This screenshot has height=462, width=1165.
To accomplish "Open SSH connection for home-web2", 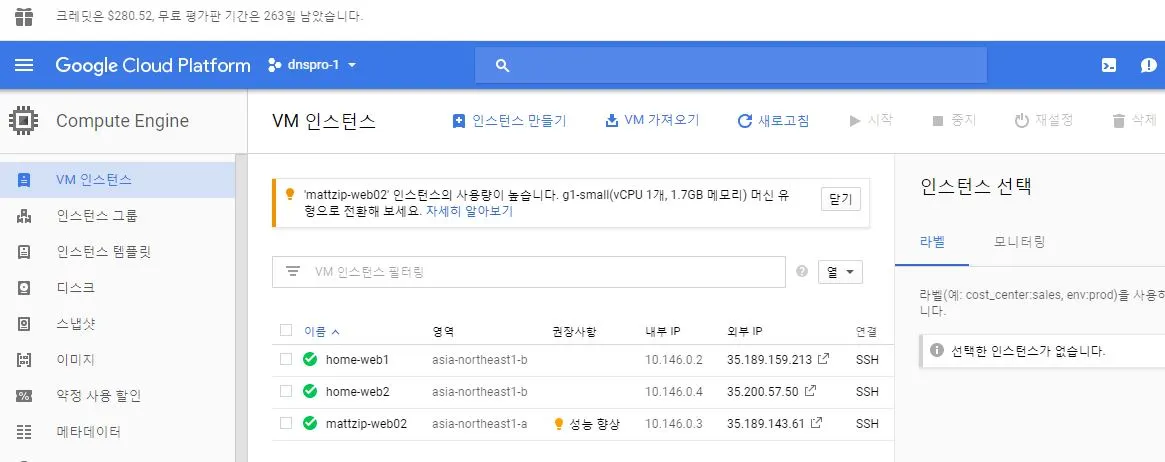I will [867, 391].
